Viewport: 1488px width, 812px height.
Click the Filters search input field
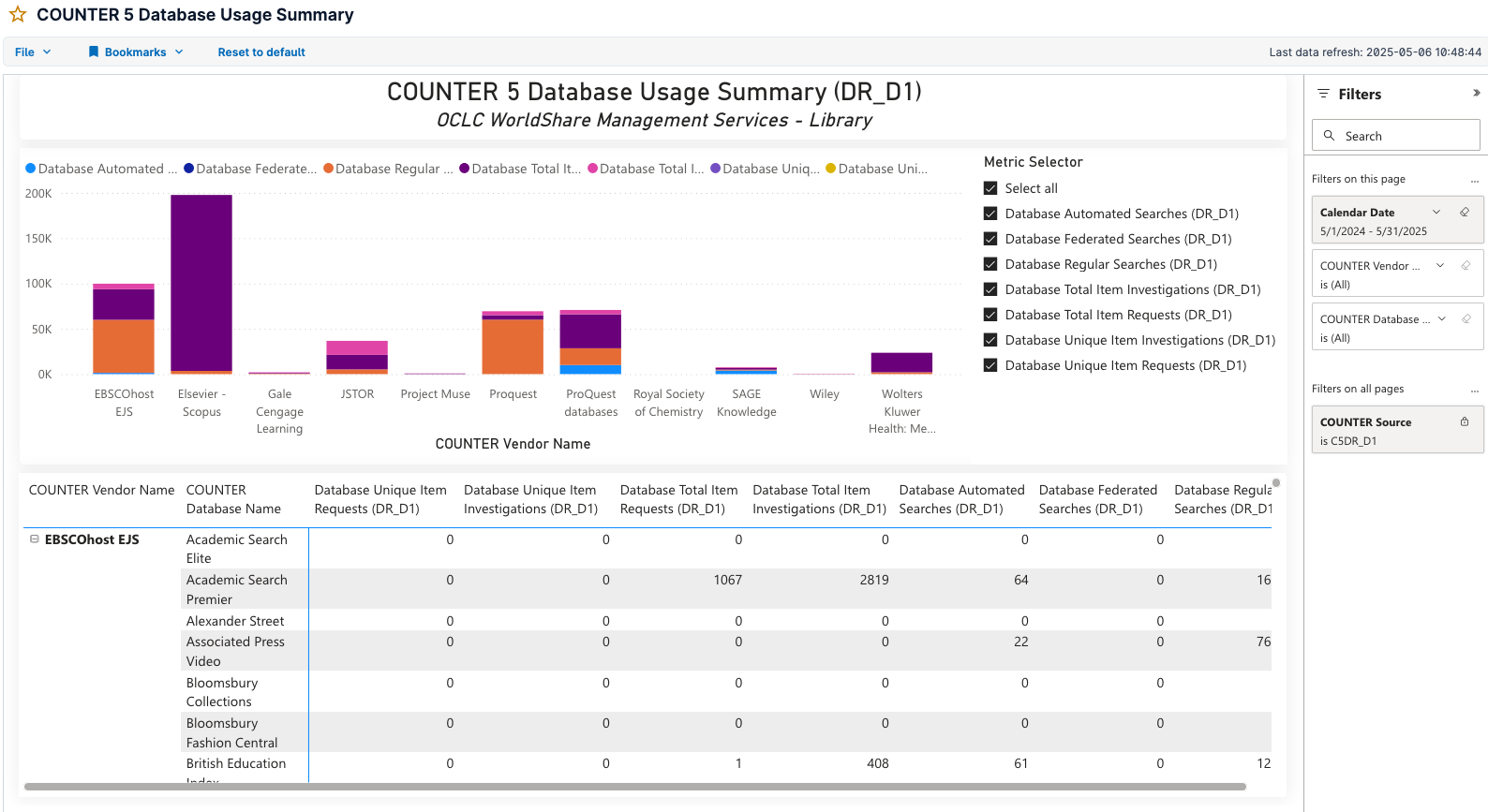pyautogui.click(x=1395, y=136)
